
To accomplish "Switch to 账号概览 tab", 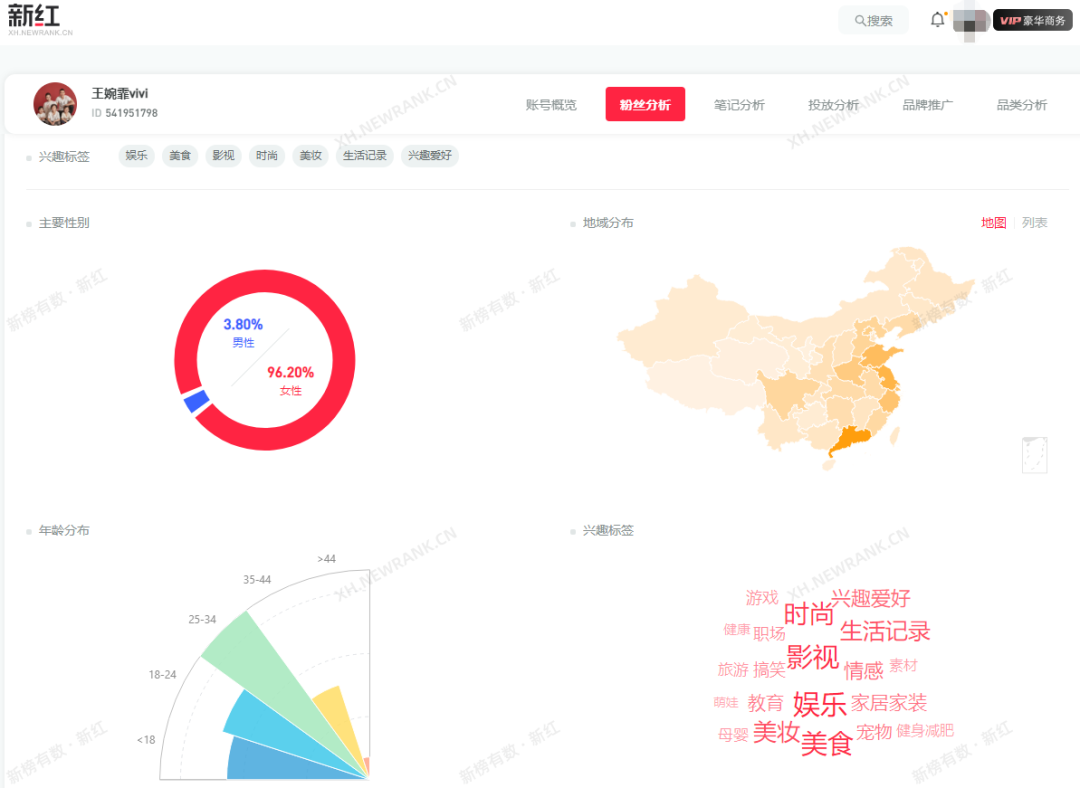I will click(551, 105).
